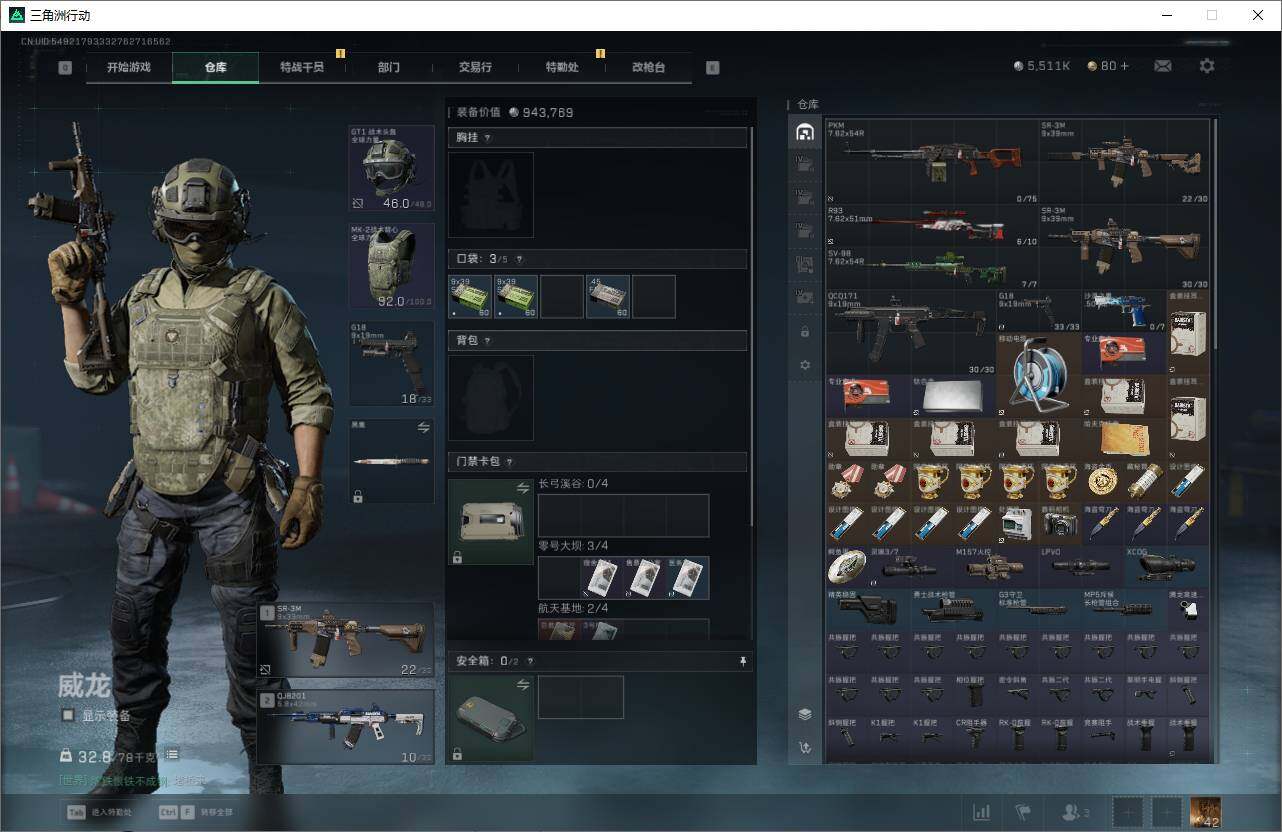The image size is (1282, 832).
Task: Select the R93 sniper rifle in stash
Action: (932, 226)
